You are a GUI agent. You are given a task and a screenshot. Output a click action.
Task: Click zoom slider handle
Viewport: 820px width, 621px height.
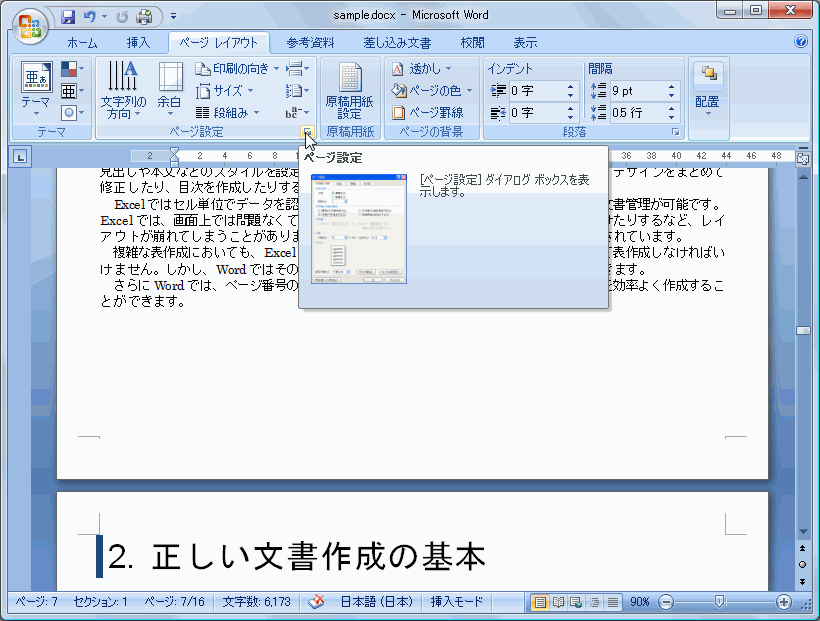click(x=720, y=602)
